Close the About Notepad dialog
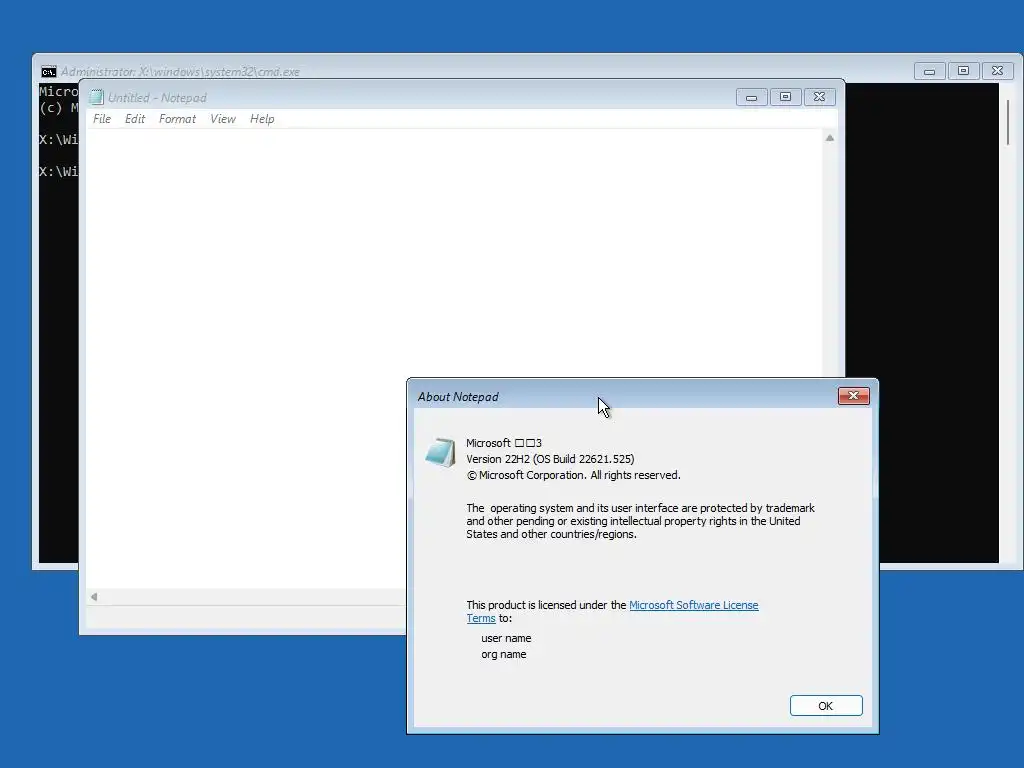The width and height of the screenshot is (1024, 768). coord(854,396)
